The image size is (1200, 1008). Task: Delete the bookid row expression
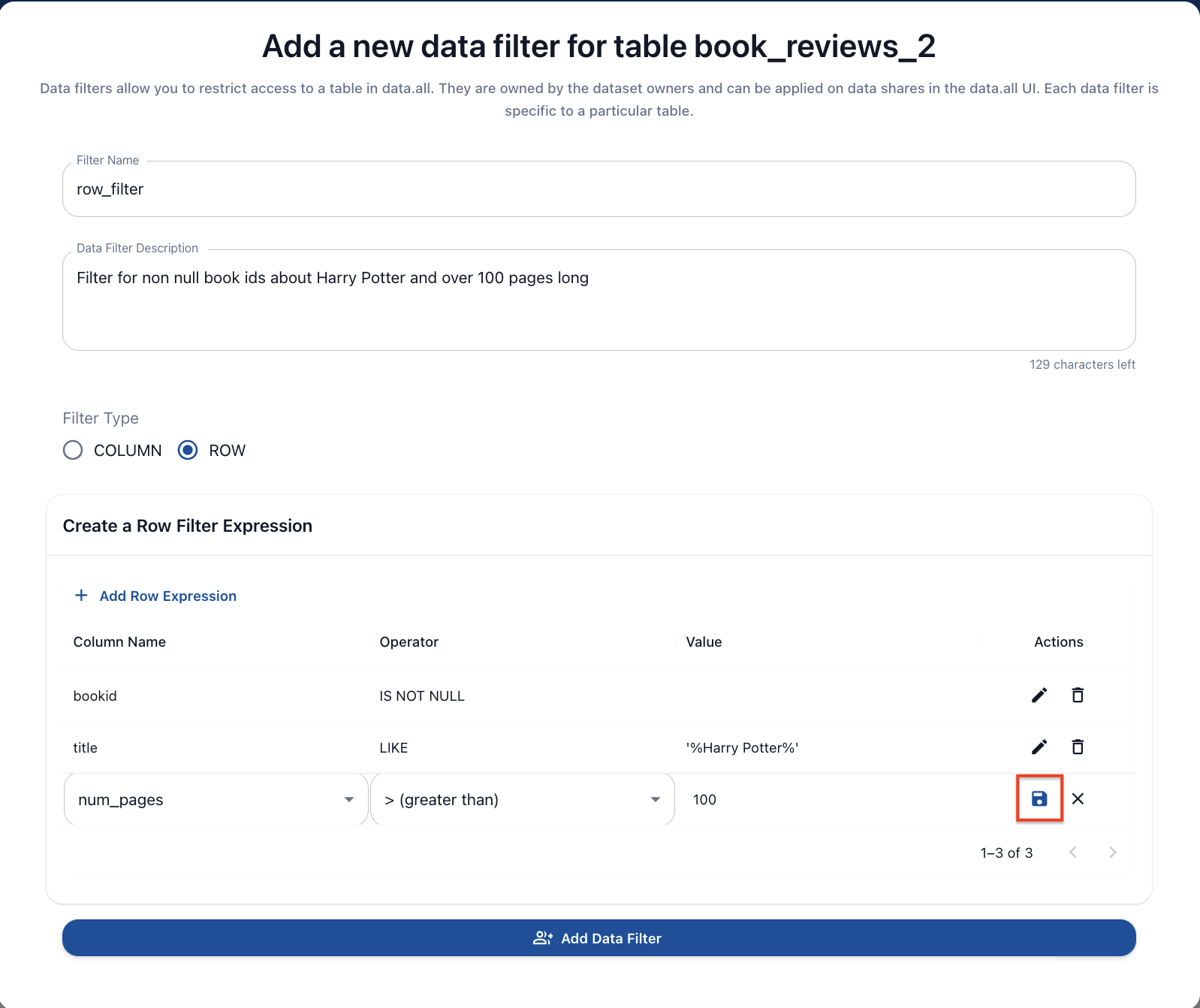pos(1078,696)
